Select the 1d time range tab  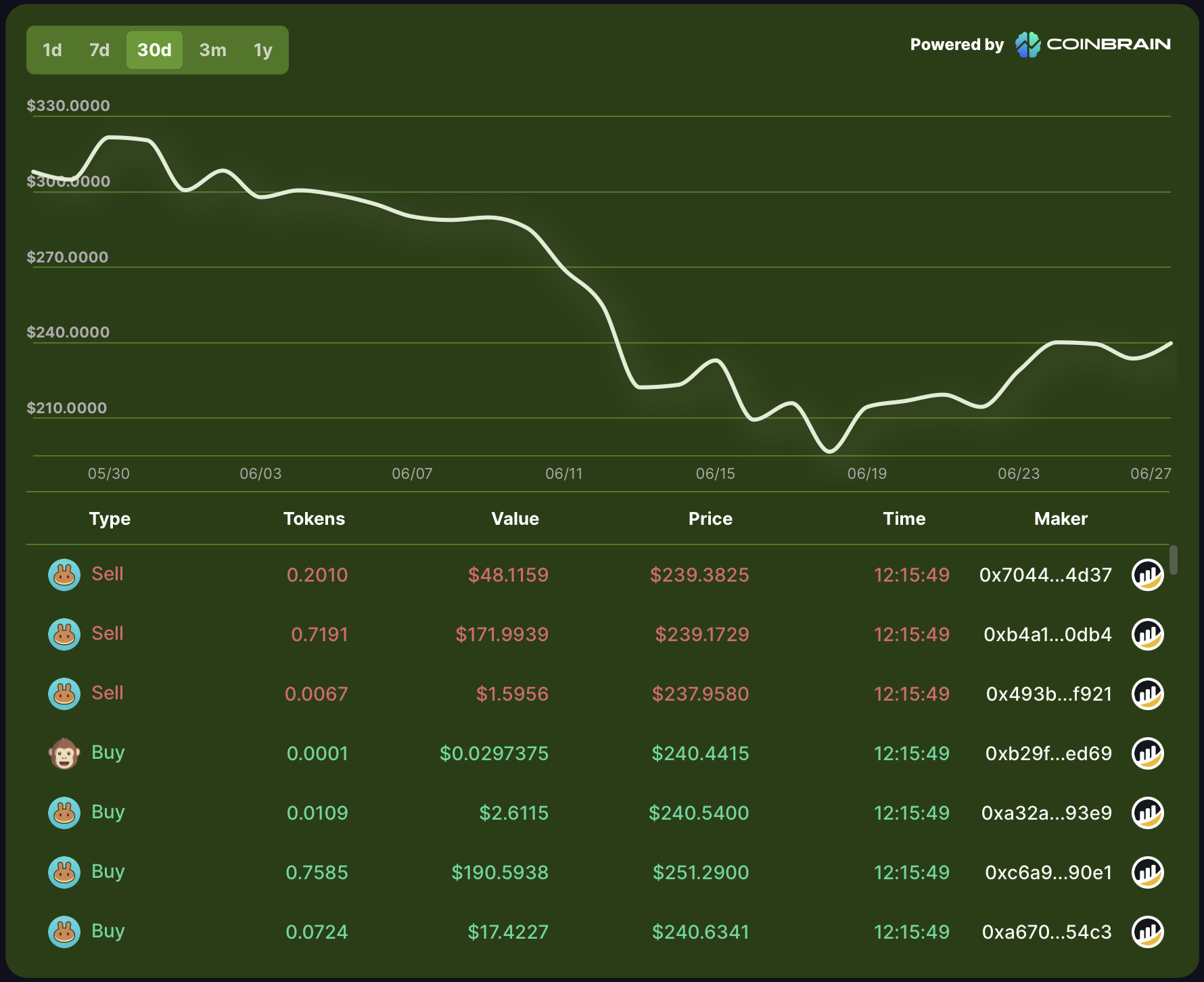pyautogui.click(x=52, y=50)
